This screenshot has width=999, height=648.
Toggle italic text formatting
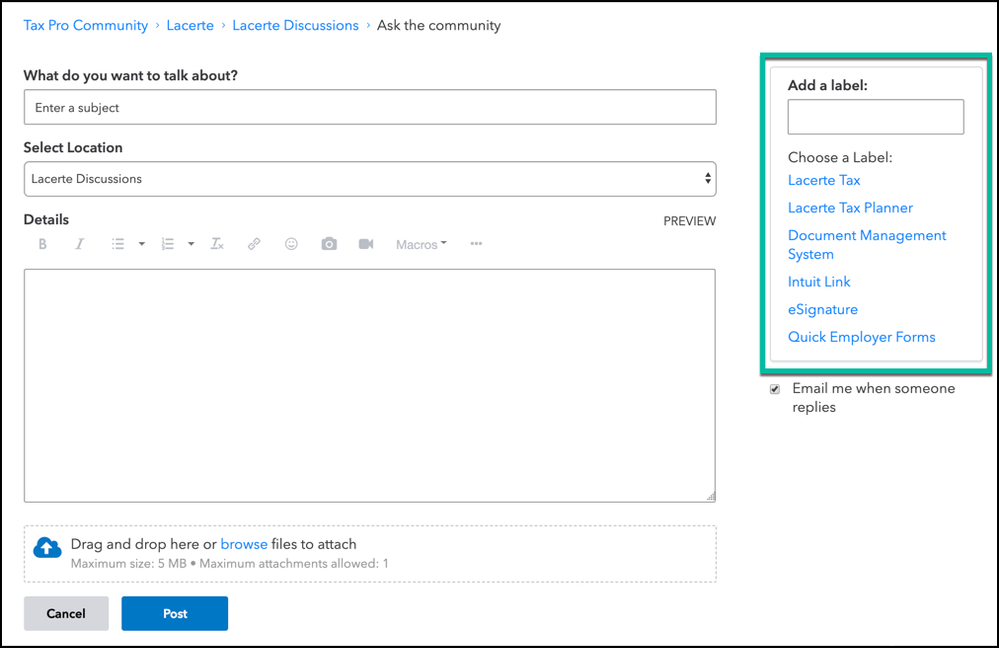80,244
